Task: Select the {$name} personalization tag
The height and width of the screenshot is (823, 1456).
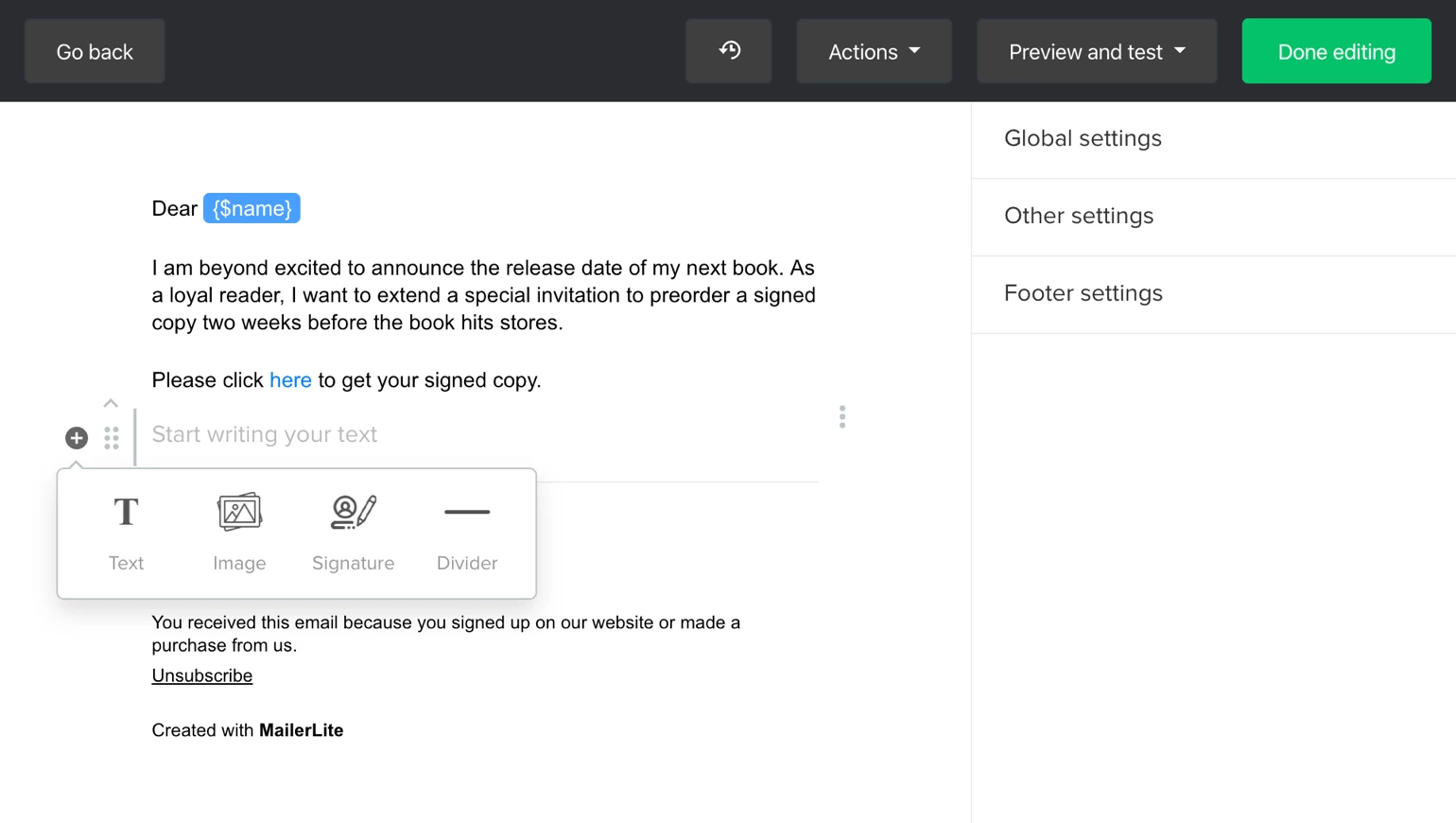Action: click(251, 209)
